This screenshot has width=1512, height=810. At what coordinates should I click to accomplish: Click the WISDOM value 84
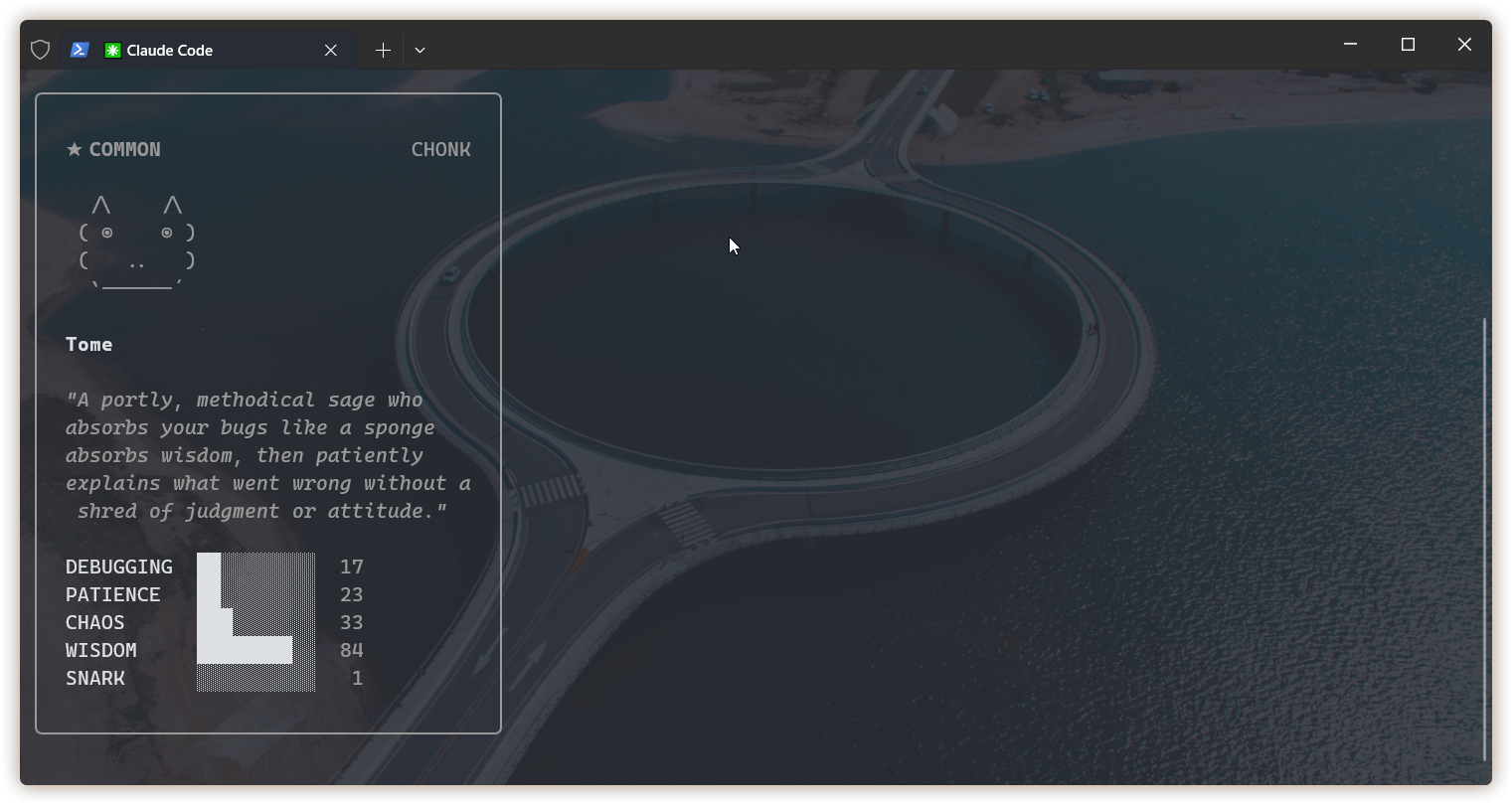point(352,650)
